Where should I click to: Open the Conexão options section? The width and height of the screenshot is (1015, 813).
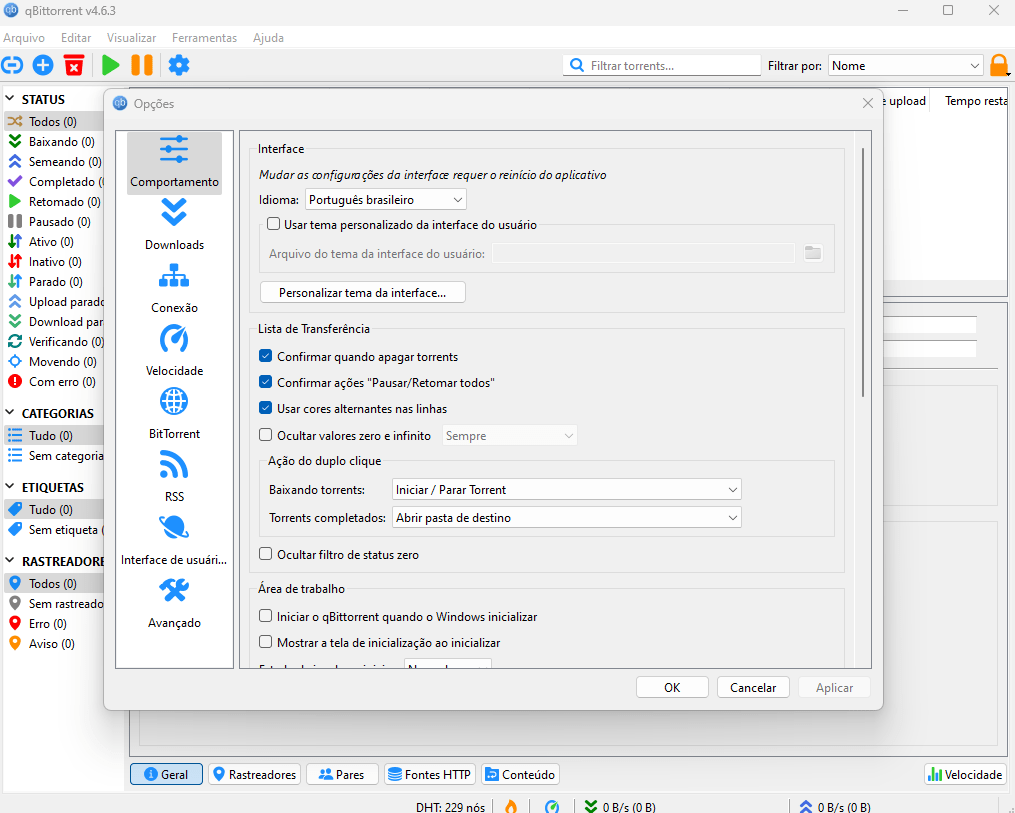174,288
